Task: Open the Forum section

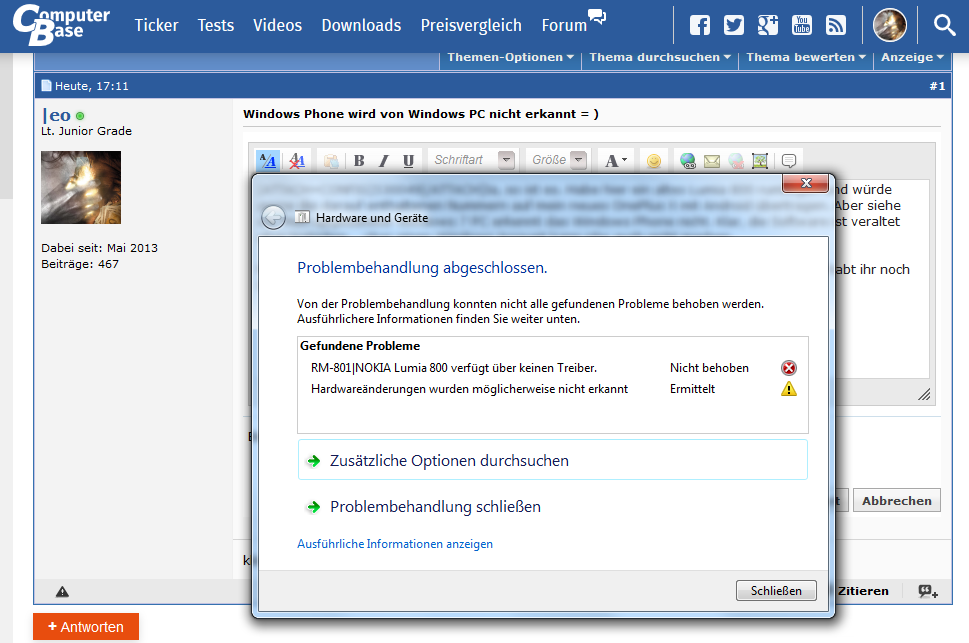Action: tap(564, 25)
